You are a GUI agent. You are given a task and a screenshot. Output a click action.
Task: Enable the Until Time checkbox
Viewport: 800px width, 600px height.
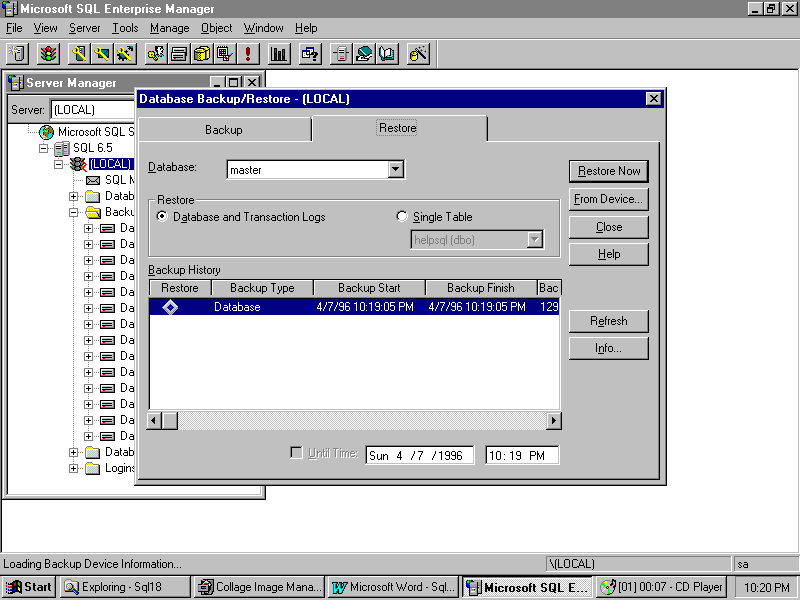pyautogui.click(x=296, y=453)
